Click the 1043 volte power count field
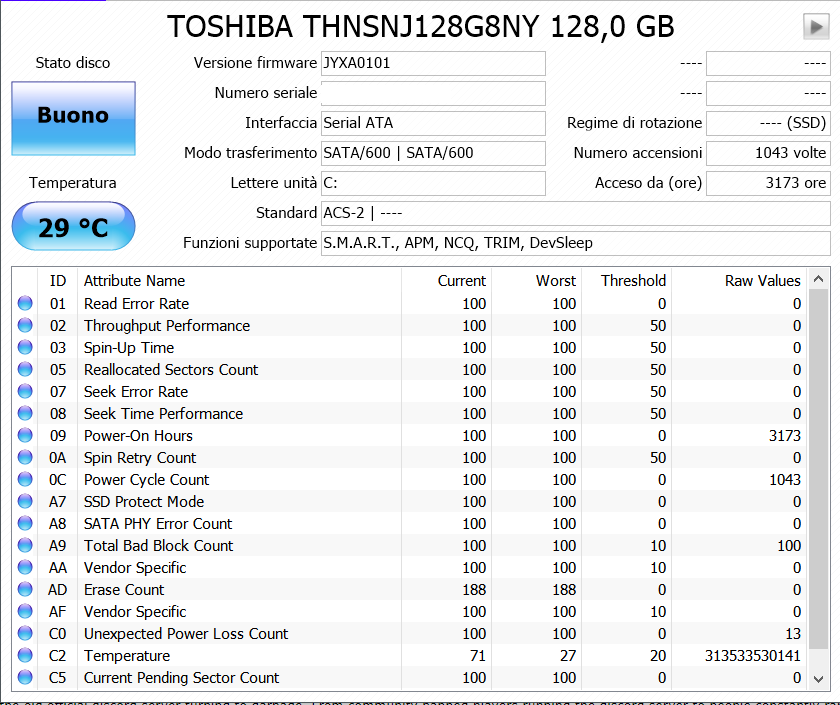This screenshot has height=705, width=840. (x=768, y=153)
